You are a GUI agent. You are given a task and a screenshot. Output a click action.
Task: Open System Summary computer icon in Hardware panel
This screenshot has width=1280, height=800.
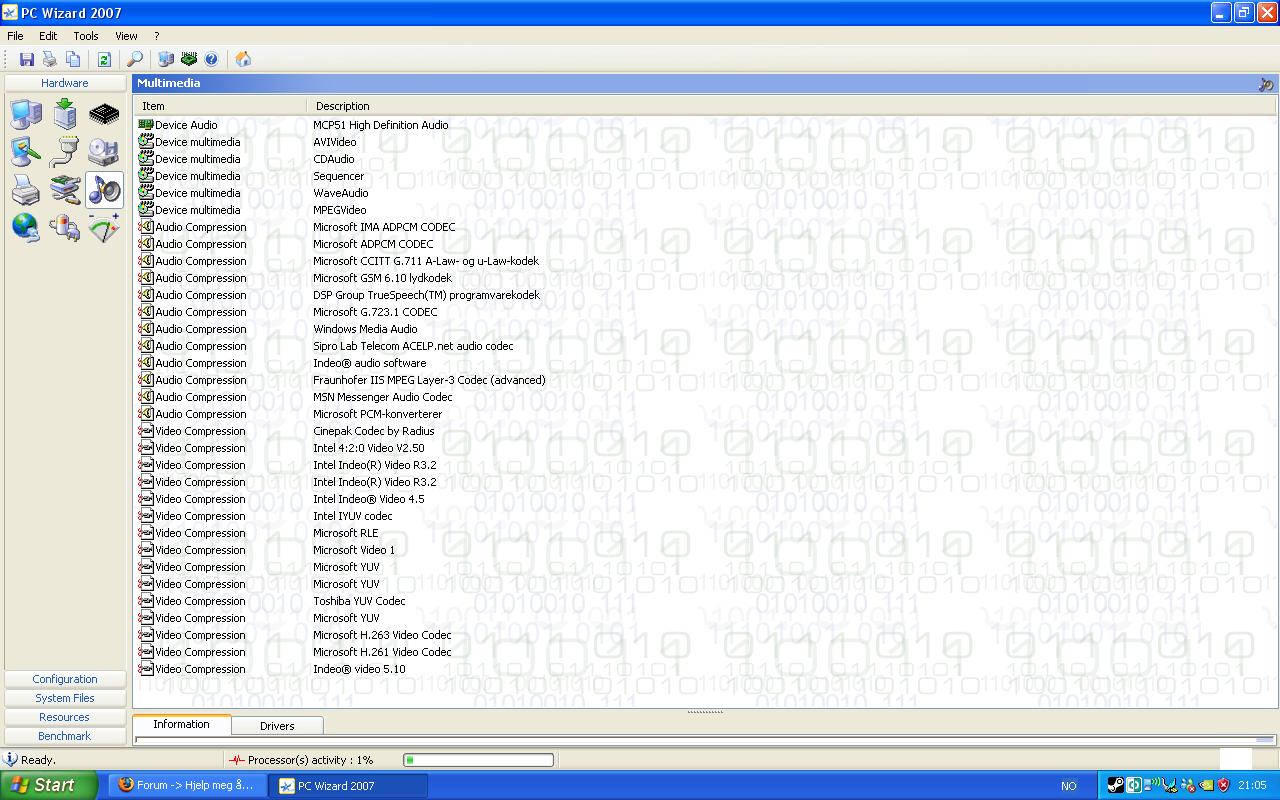tap(26, 114)
